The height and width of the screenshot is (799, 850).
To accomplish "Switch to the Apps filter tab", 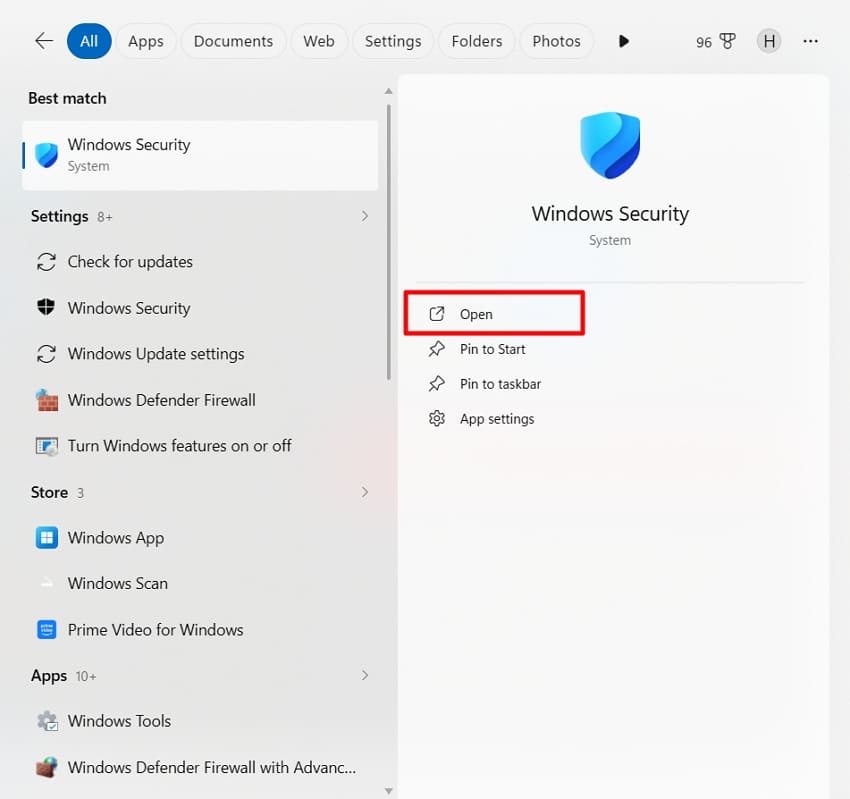I will coord(146,41).
